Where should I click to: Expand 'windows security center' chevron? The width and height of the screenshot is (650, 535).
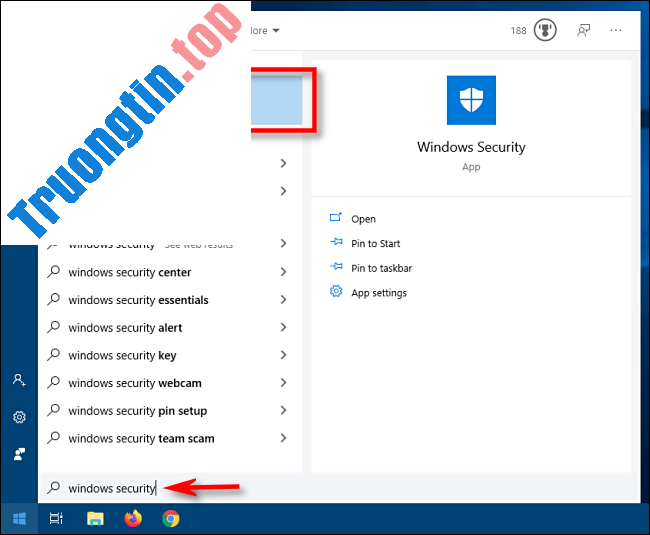284,272
